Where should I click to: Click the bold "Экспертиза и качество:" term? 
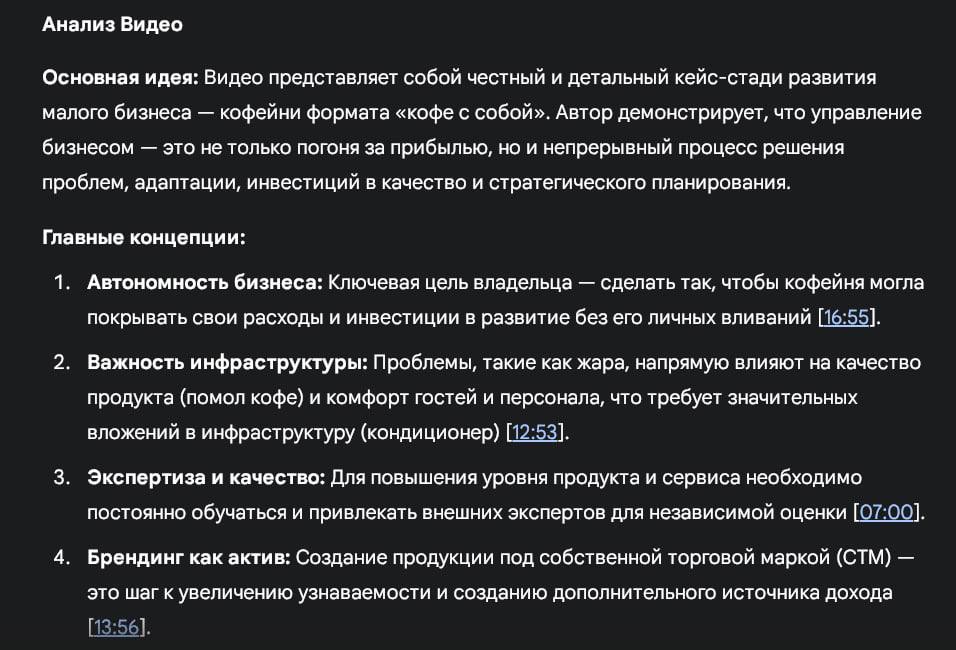pos(206,478)
